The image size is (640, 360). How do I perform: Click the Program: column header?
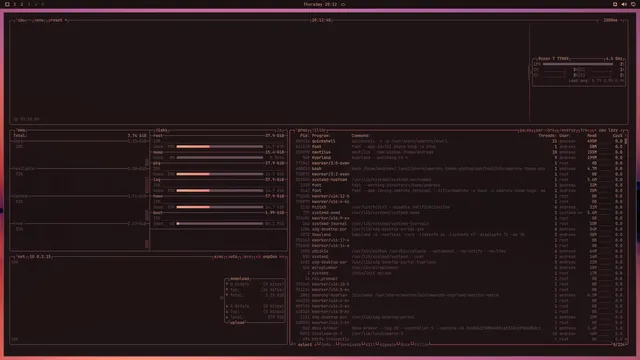(321, 136)
